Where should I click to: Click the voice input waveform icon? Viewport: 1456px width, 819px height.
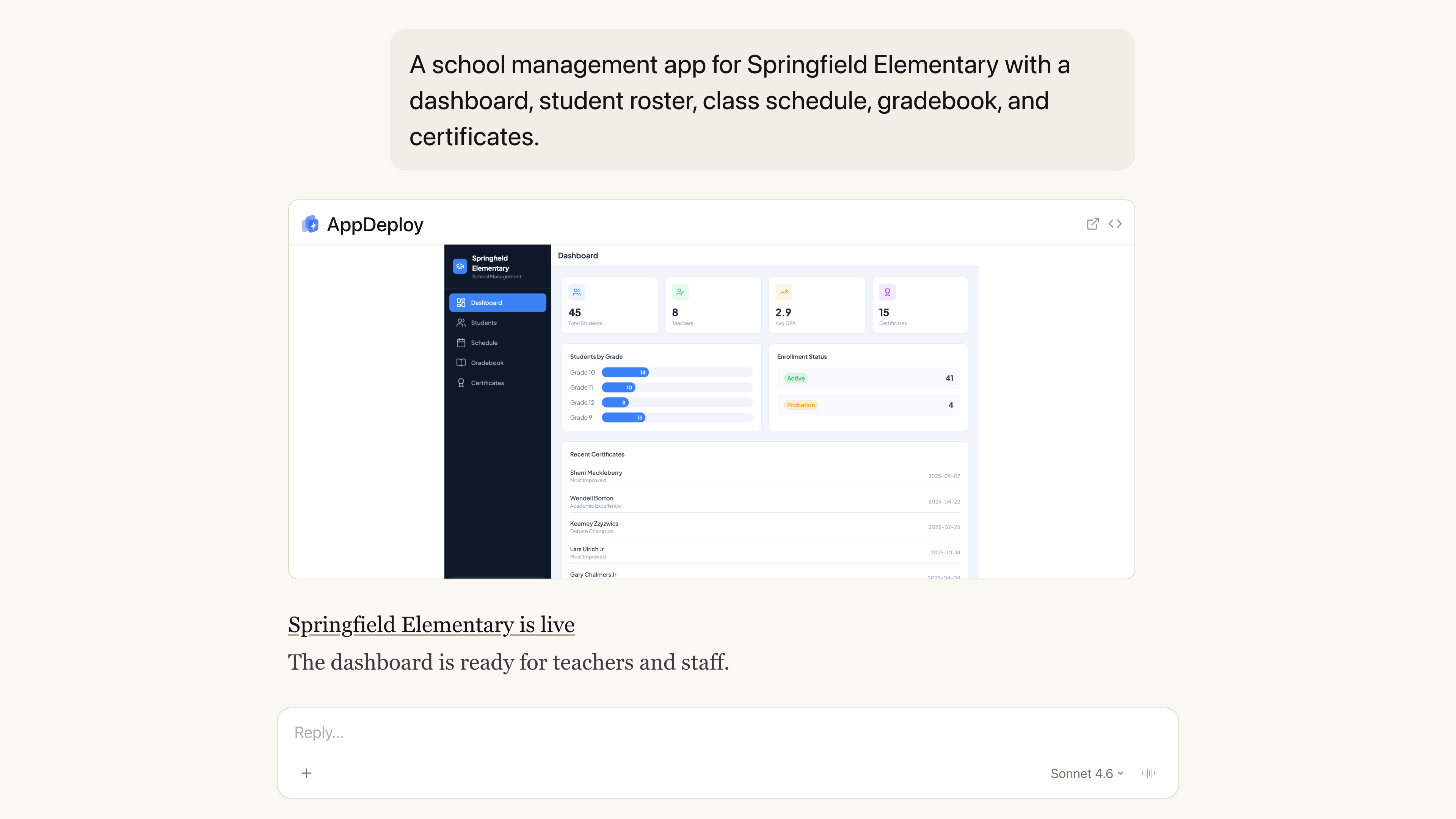[x=1148, y=773]
